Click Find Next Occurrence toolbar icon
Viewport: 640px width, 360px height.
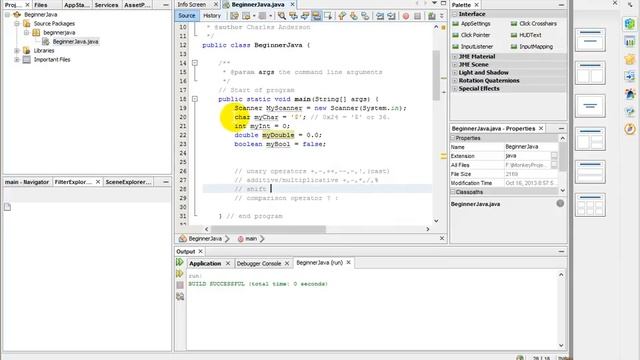coord(305,16)
